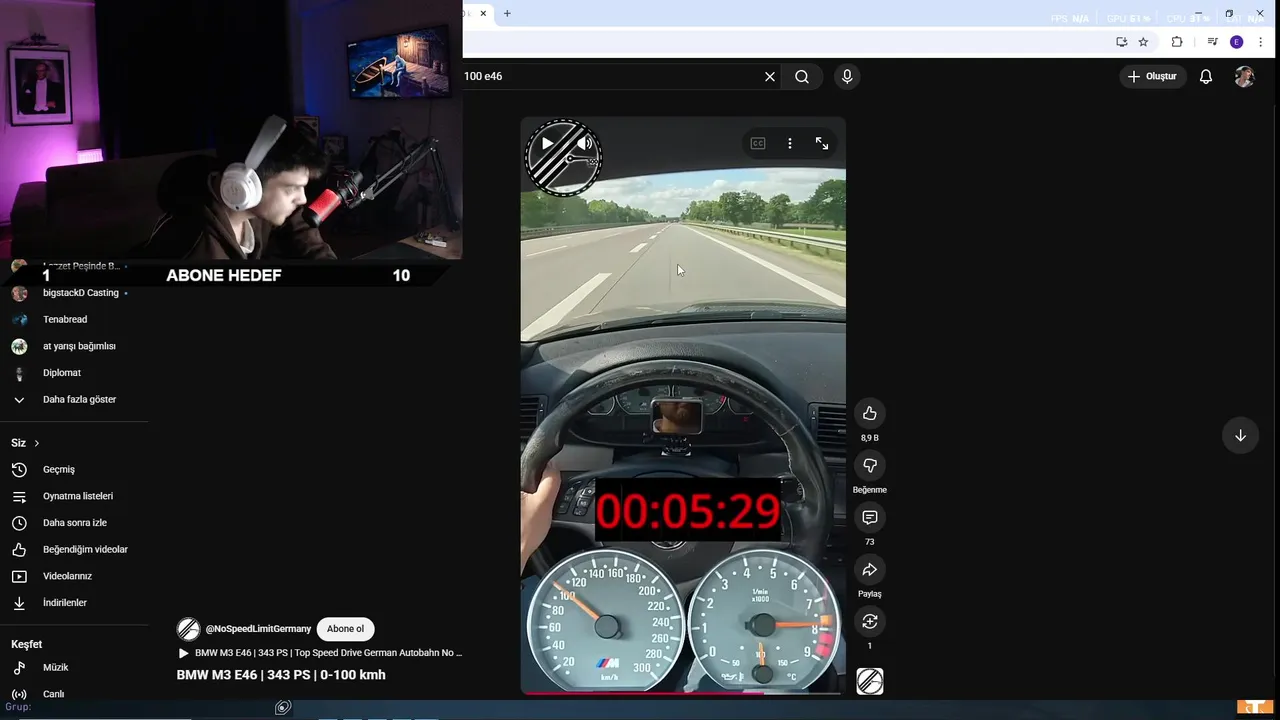1280x720 pixels.
Task: Like the Short with thumbs up
Action: (870, 413)
